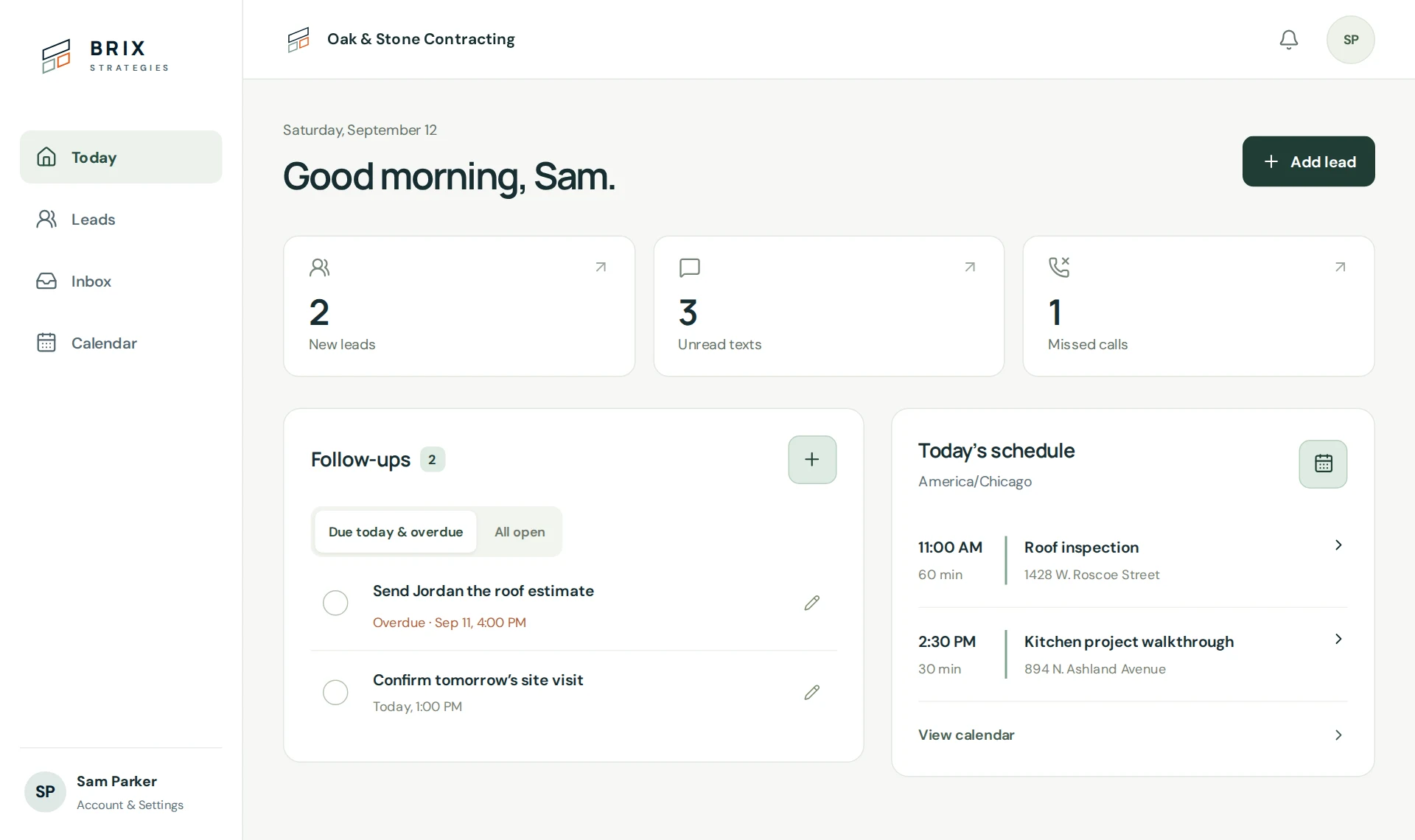Edit the Send Jordan the roof estimate follow-up
The width and height of the screenshot is (1415, 840).
click(x=811, y=603)
